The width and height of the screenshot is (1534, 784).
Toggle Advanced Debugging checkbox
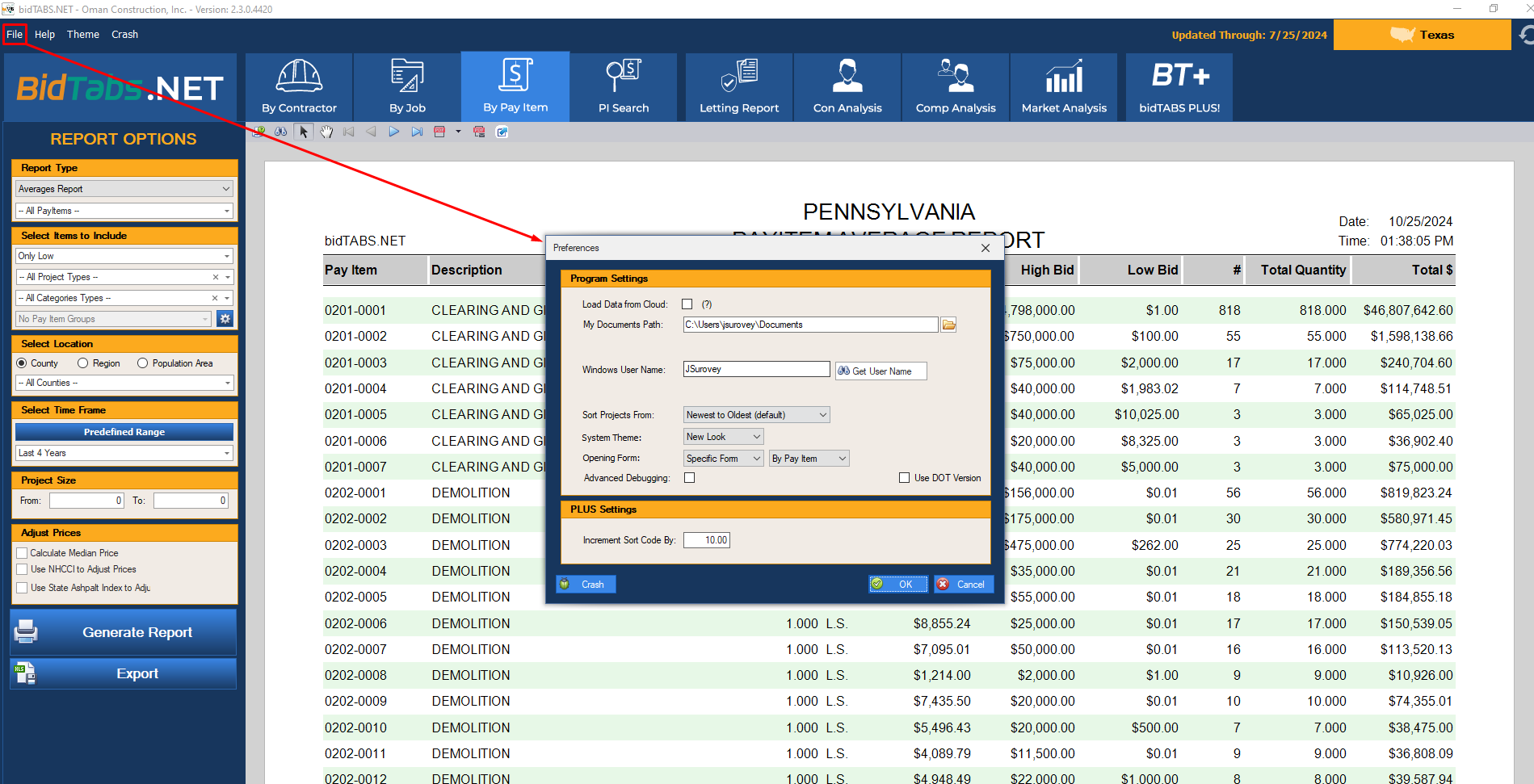point(690,478)
